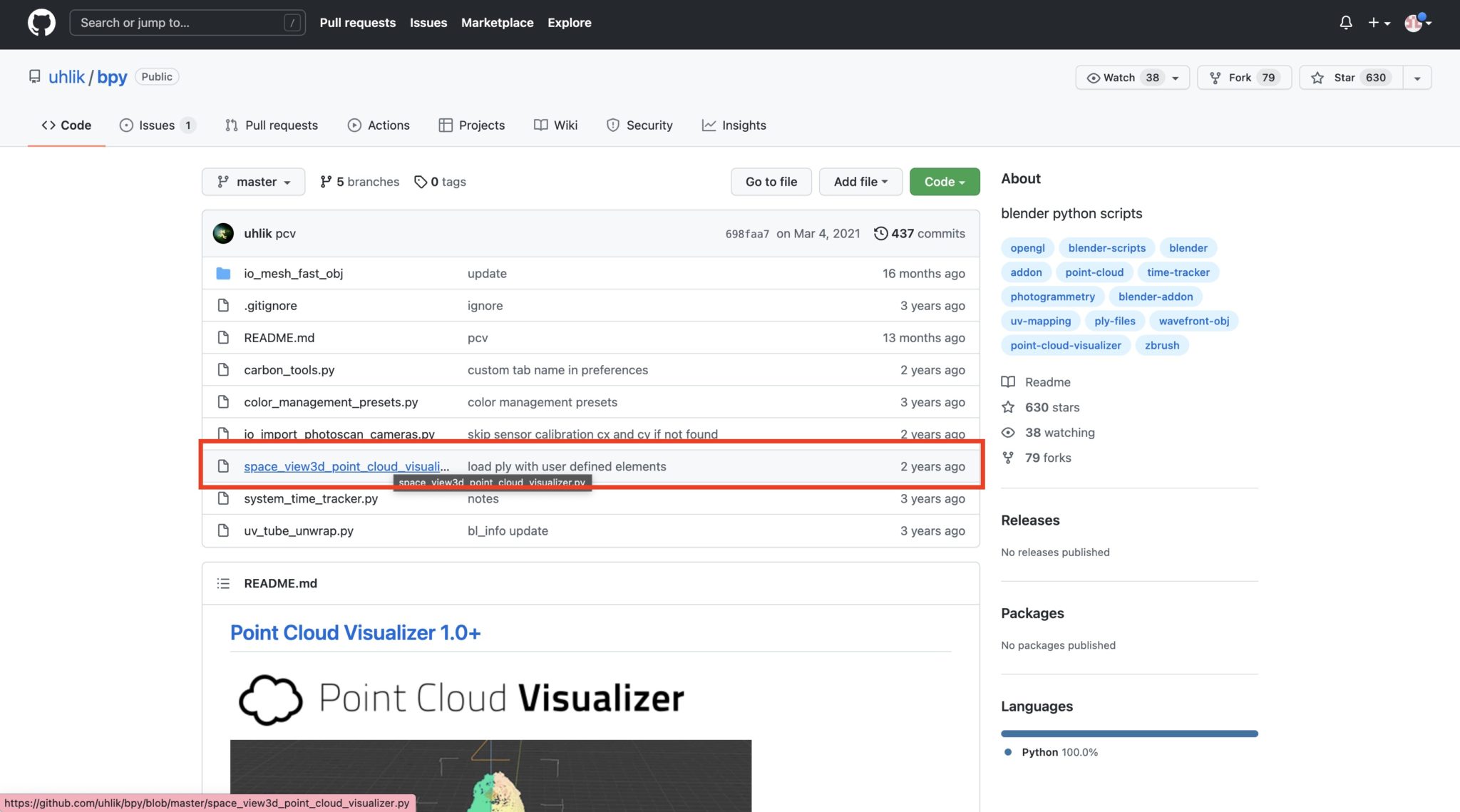
Task: Open the notifications bell
Action: pos(1345,23)
